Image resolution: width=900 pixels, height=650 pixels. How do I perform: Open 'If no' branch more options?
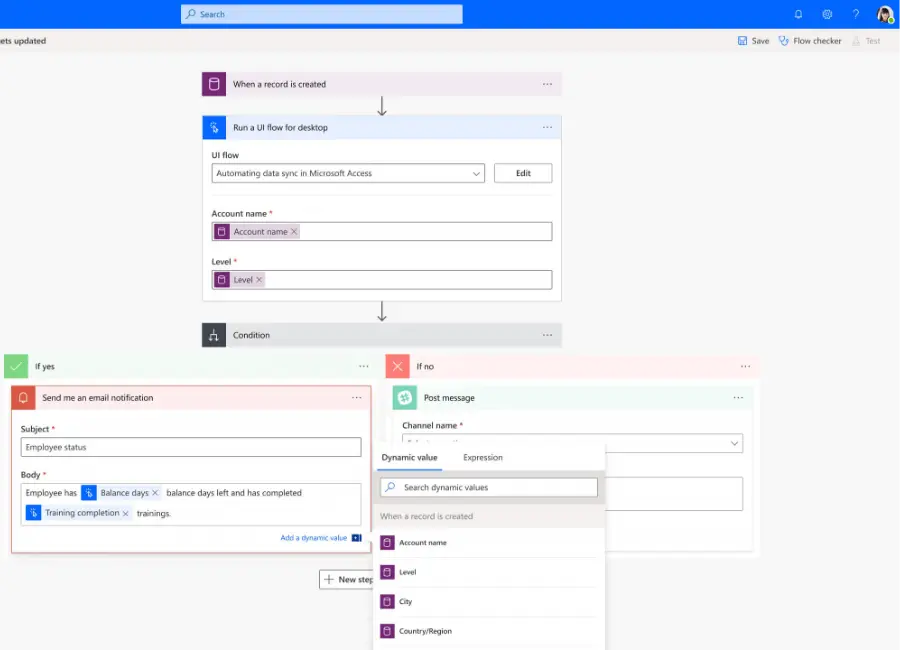pyautogui.click(x=746, y=366)
